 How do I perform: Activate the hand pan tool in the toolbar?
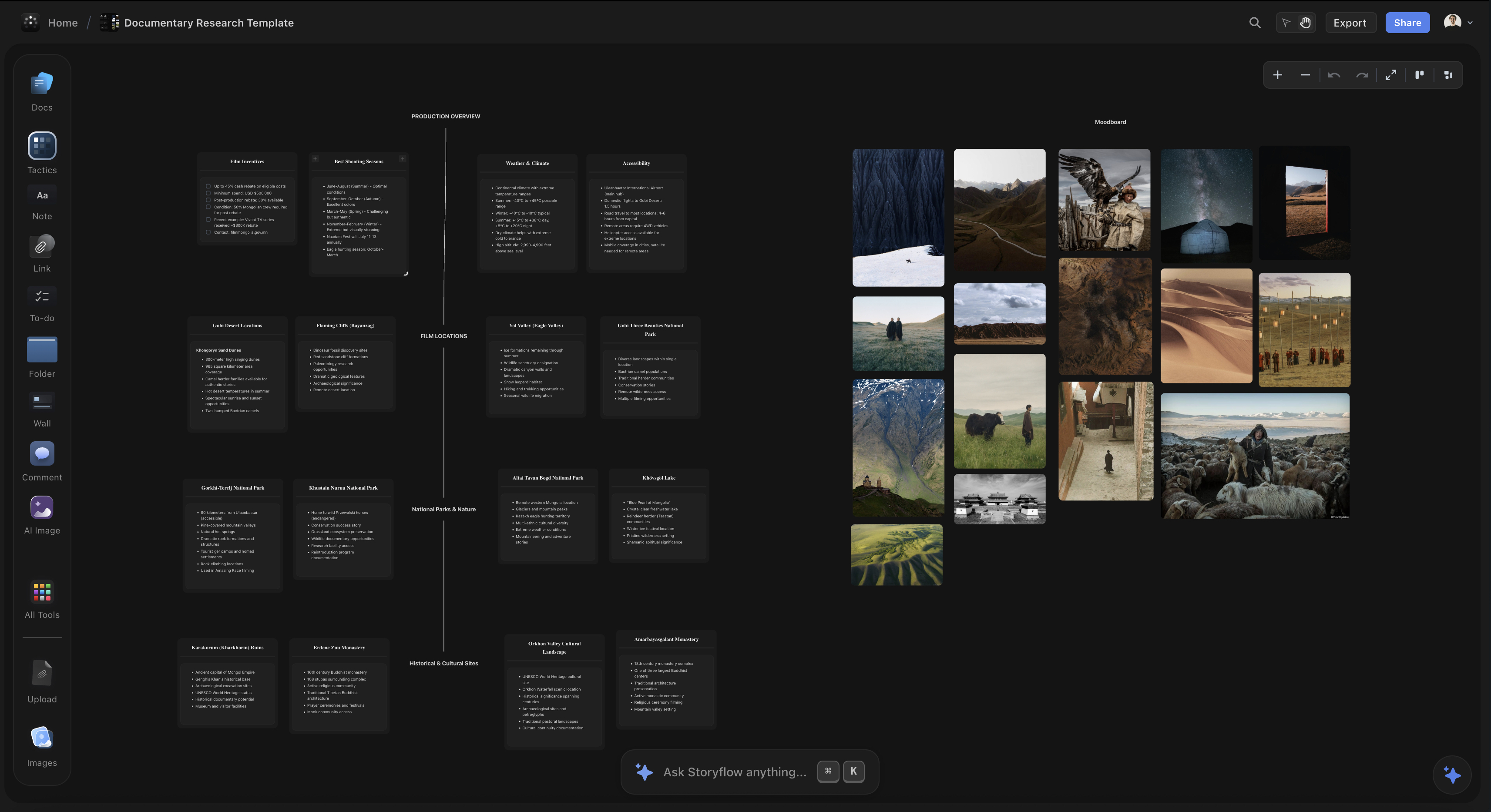[1306, 23]
